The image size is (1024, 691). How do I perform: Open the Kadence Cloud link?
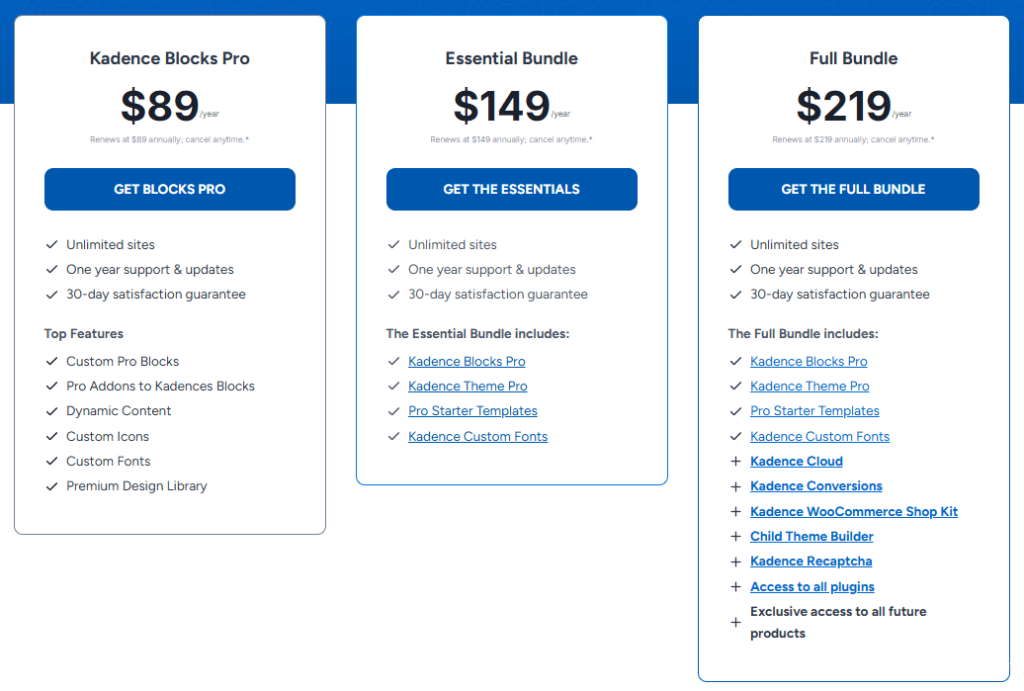(796, 462)
